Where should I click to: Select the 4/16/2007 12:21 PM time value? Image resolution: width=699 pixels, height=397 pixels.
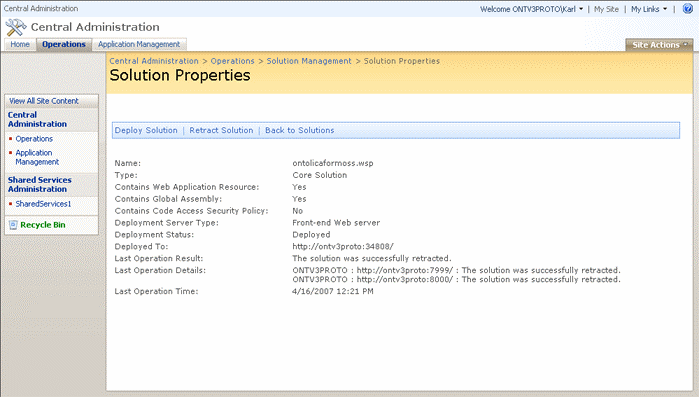(x=333, y=291)
